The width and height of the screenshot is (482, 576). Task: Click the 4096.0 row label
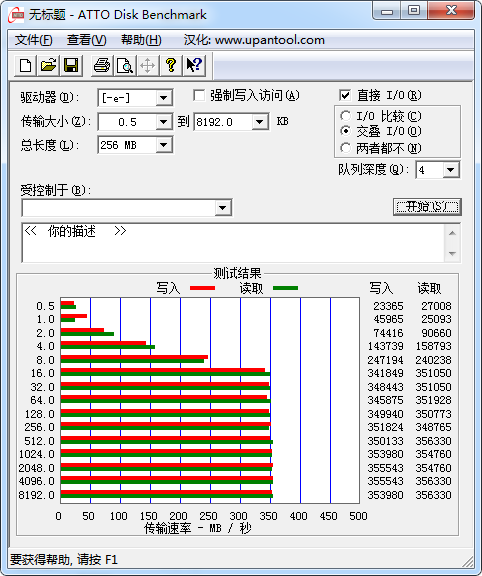pyautogui.click(x=36, y=481)
